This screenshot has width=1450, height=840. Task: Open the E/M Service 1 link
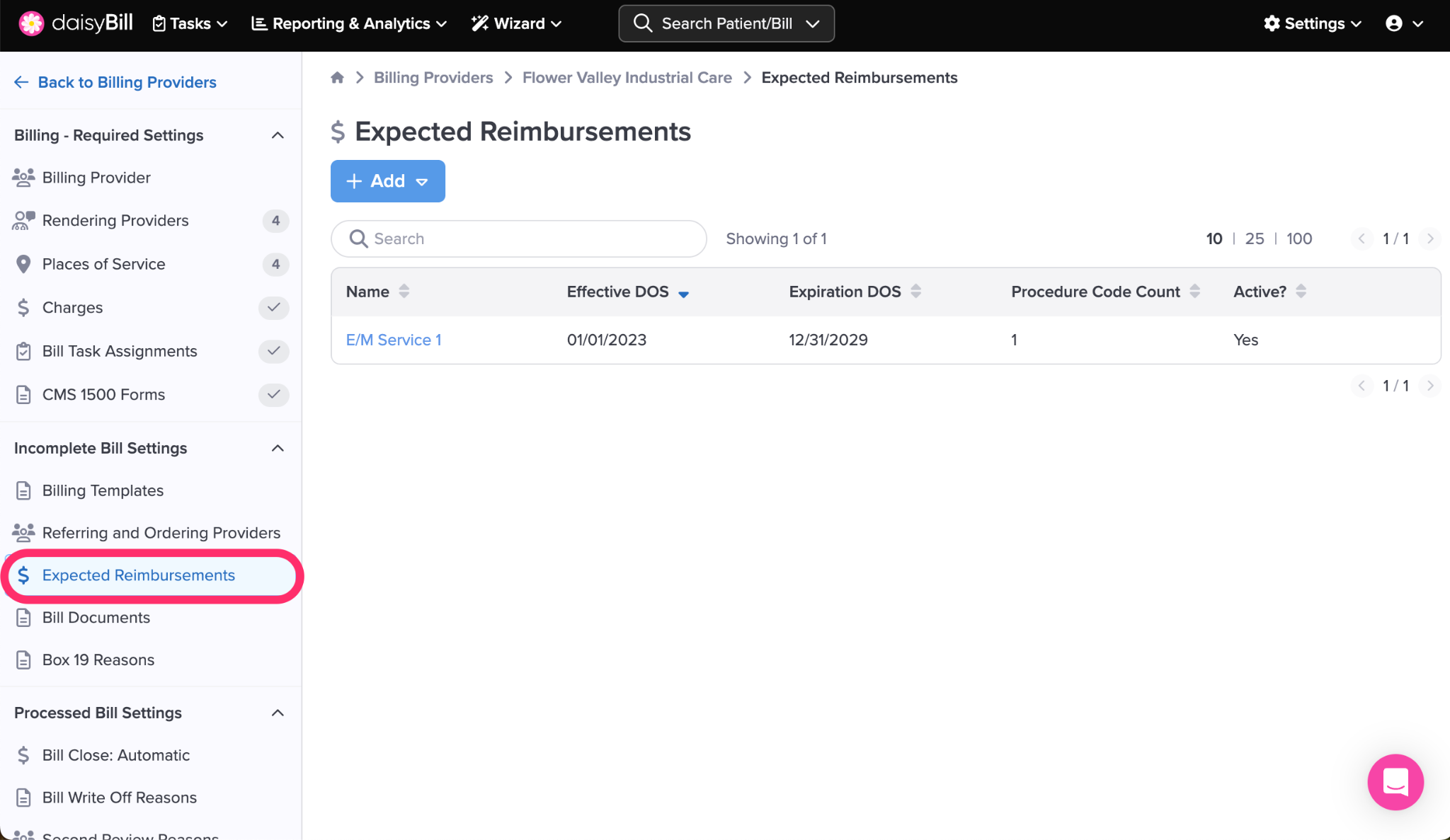coord(394,340)
